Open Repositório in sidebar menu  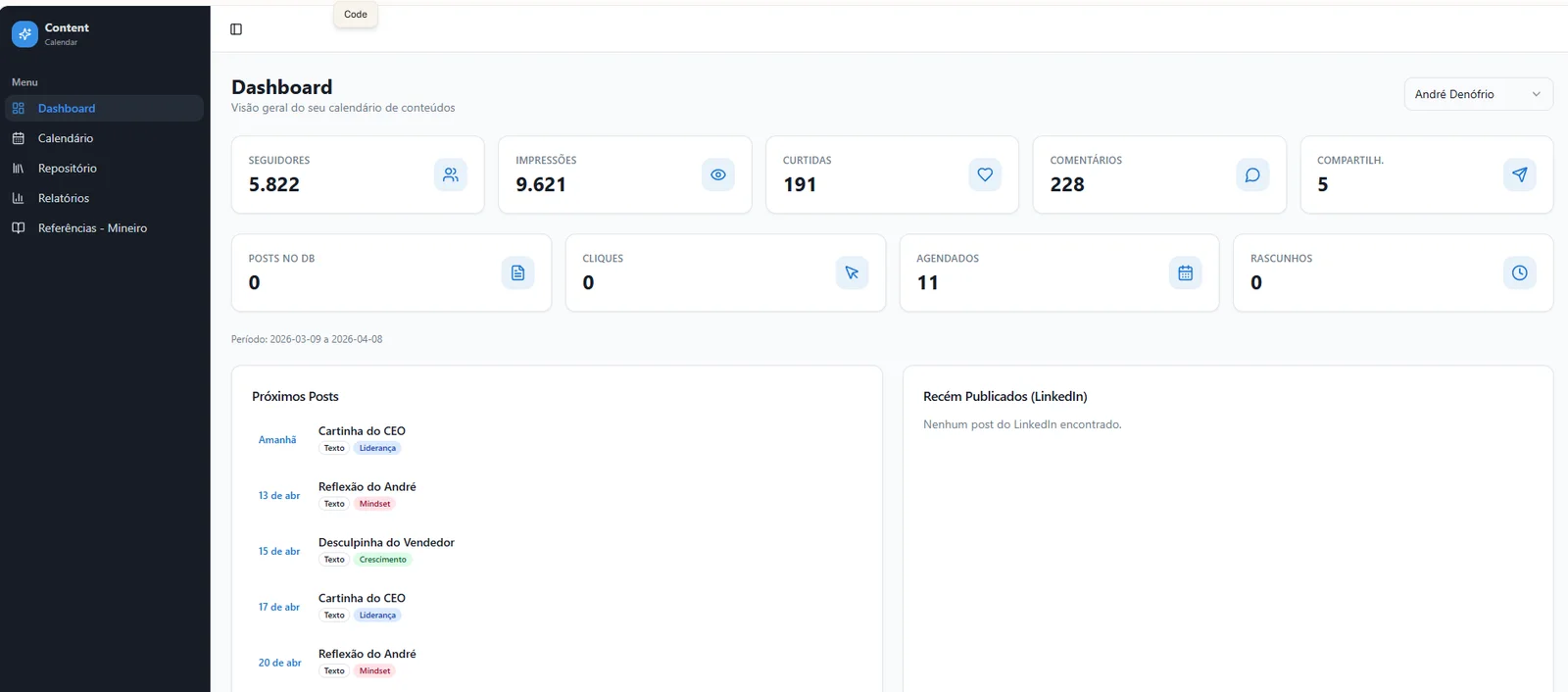tap(104, 169)
